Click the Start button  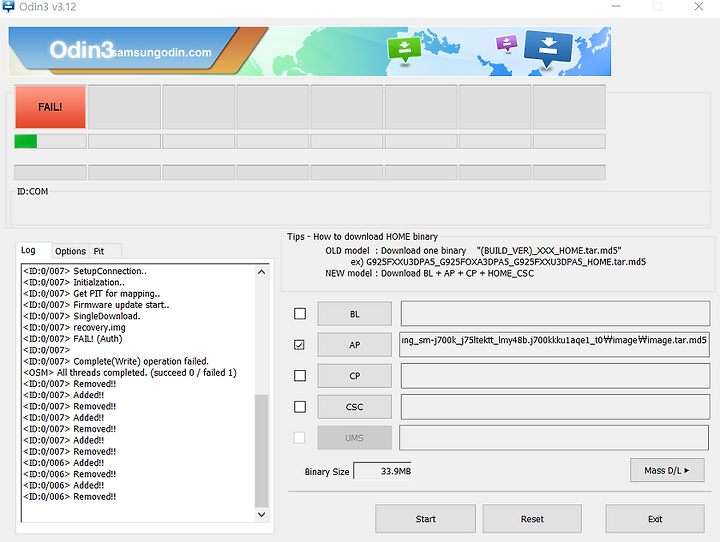point(425,519)
